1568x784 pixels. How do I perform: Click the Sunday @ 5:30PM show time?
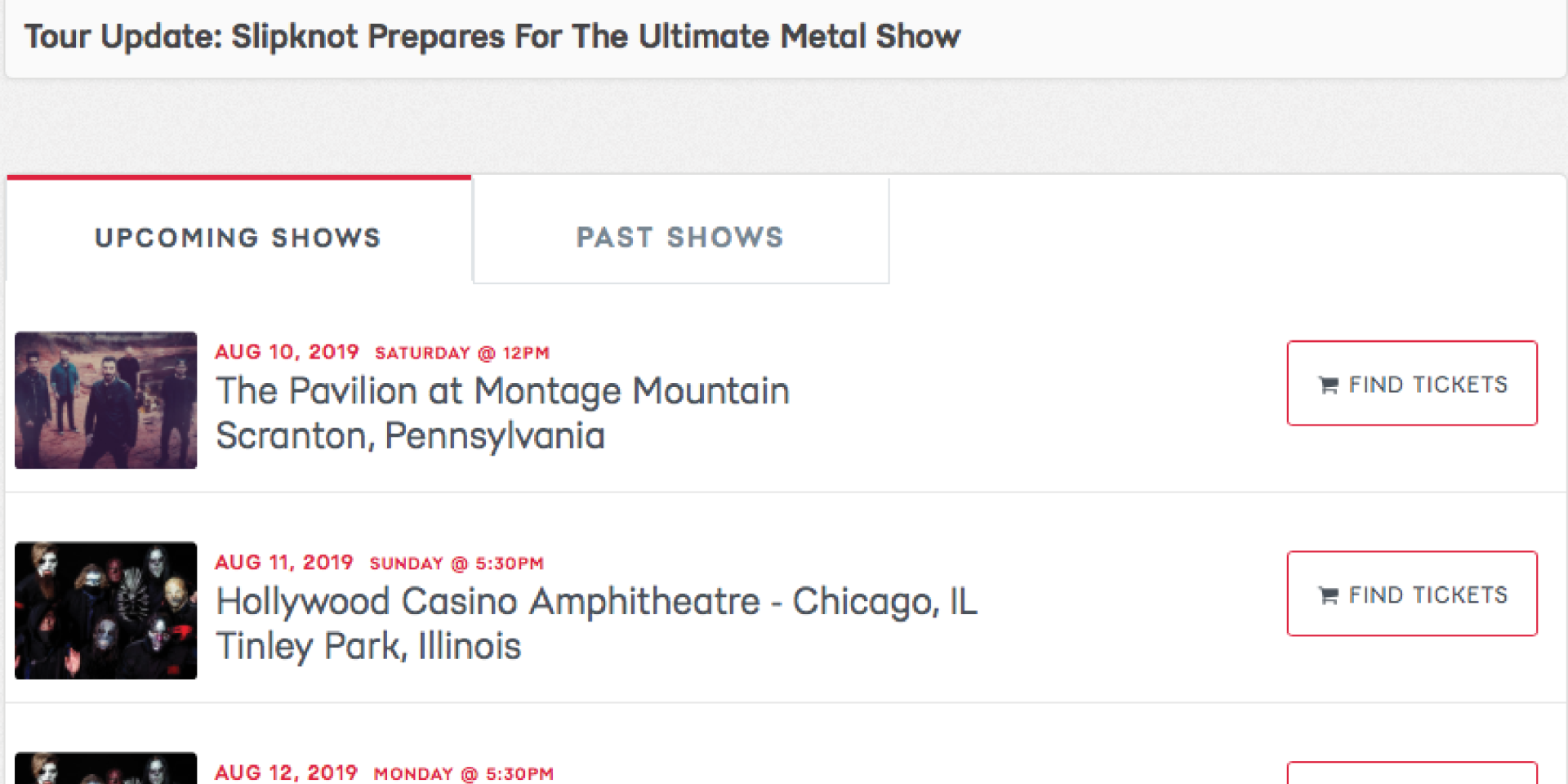pyautogui.click(x=457, y=563)
